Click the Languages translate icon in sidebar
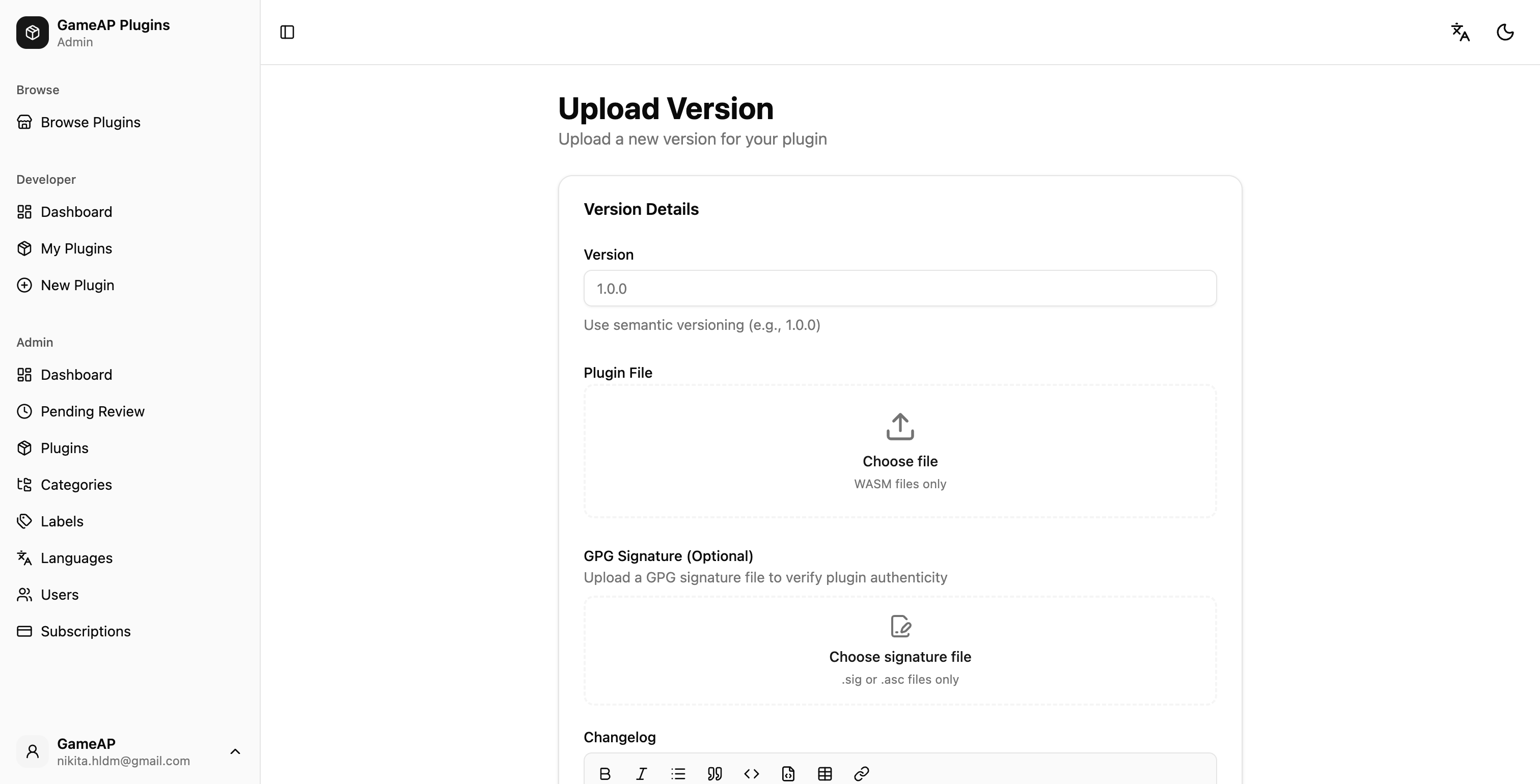The height and width of the screenshot is (784, 1540). point(24,558)
